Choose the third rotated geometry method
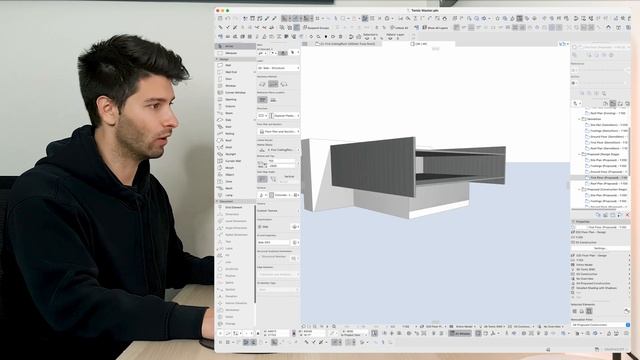The image size is (640, 360). click(284, 84)
